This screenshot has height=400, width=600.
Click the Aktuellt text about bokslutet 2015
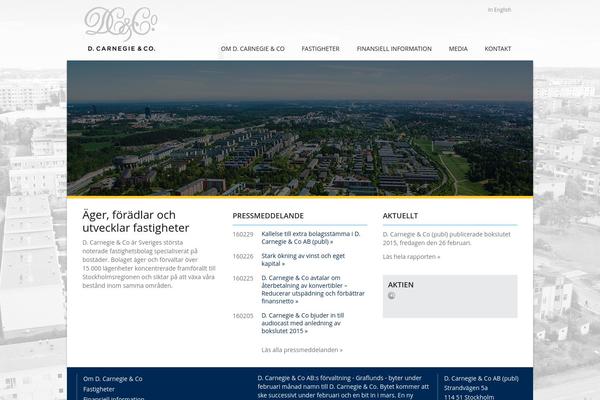[x=447, y=238]
